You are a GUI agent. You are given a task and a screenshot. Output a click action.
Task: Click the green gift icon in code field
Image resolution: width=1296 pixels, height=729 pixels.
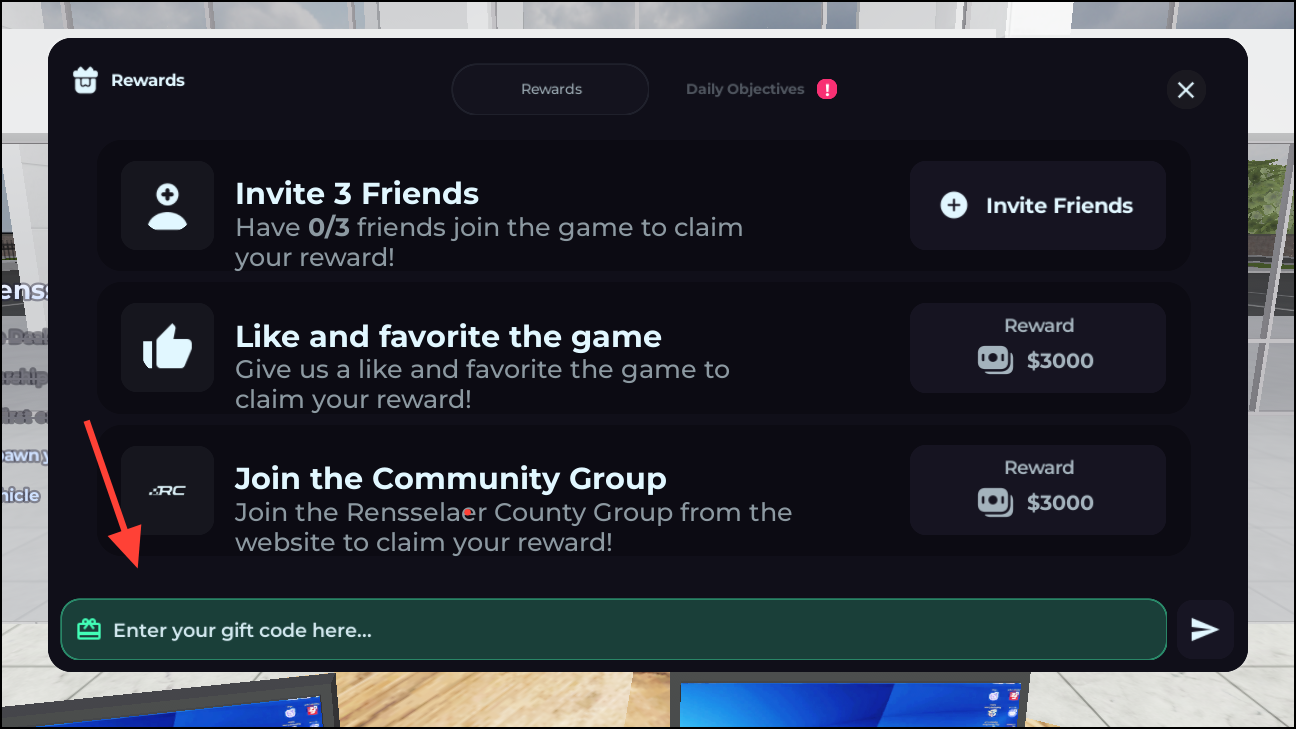89,629
